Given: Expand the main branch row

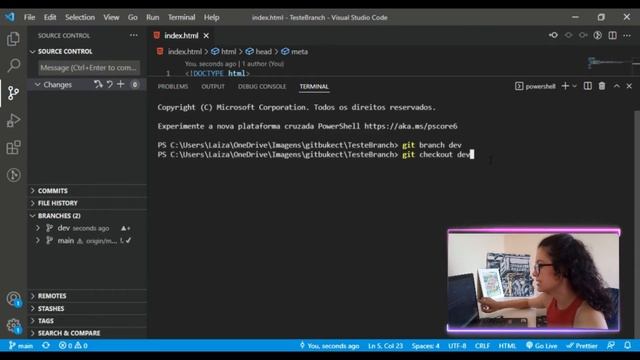Looking at the screenshot, I should click(38, 240).
